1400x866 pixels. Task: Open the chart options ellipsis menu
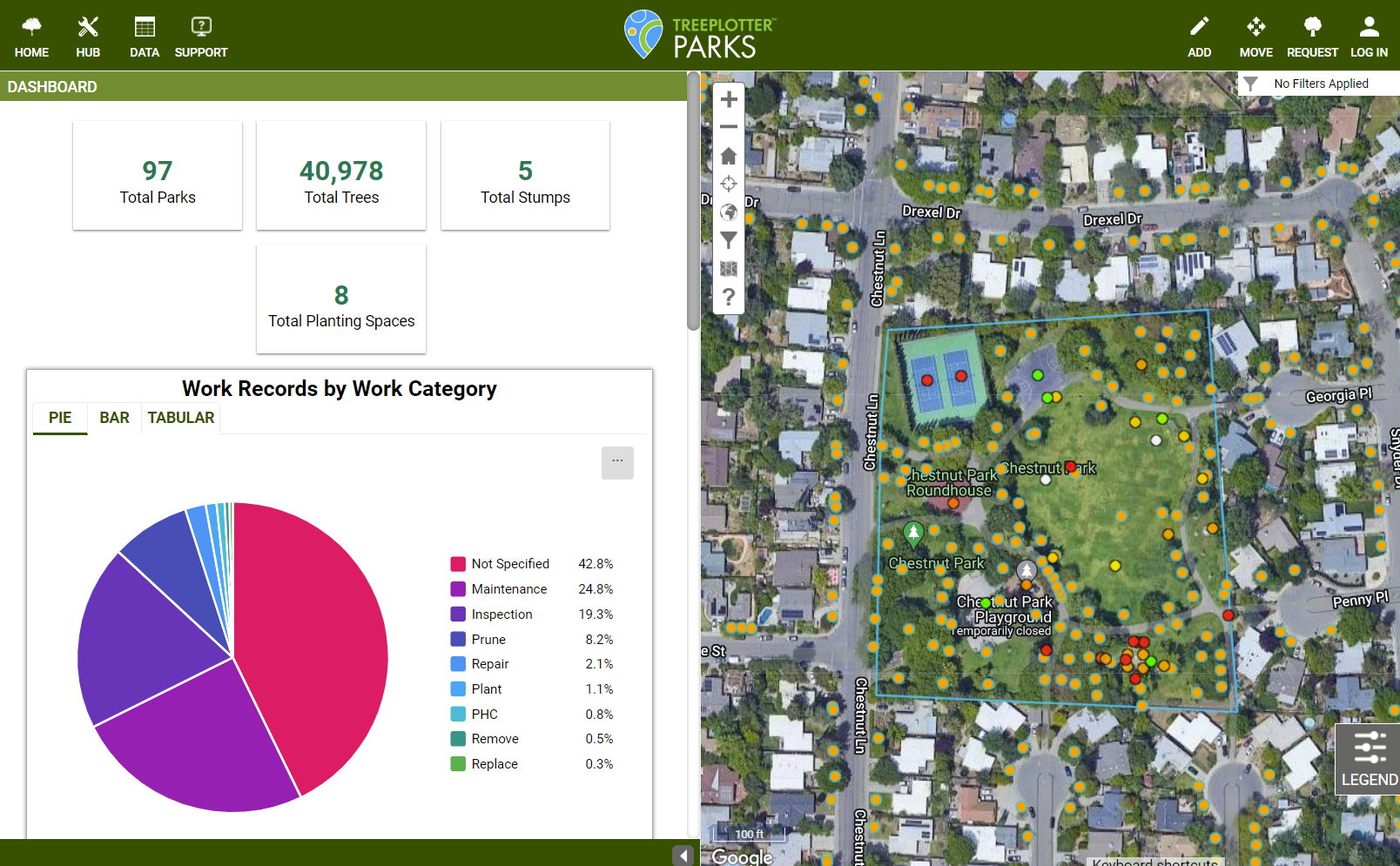(x=617, y=462)
